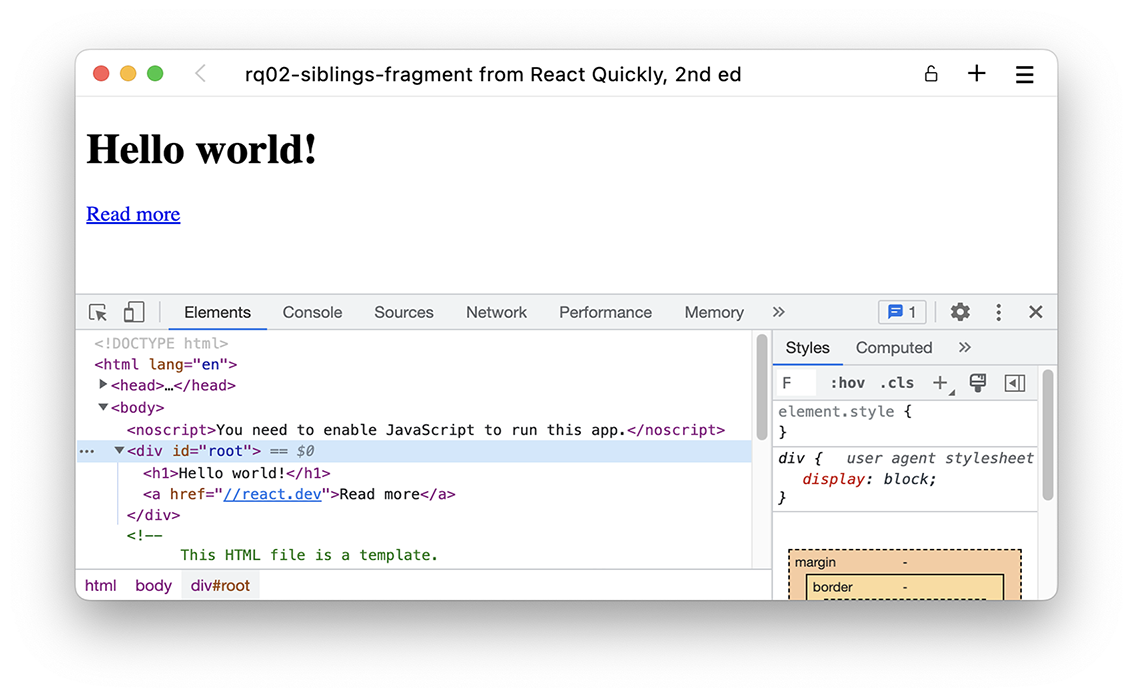Click the plus icon in browser title bar
The image size is (1133, 697).
(976, 74)
